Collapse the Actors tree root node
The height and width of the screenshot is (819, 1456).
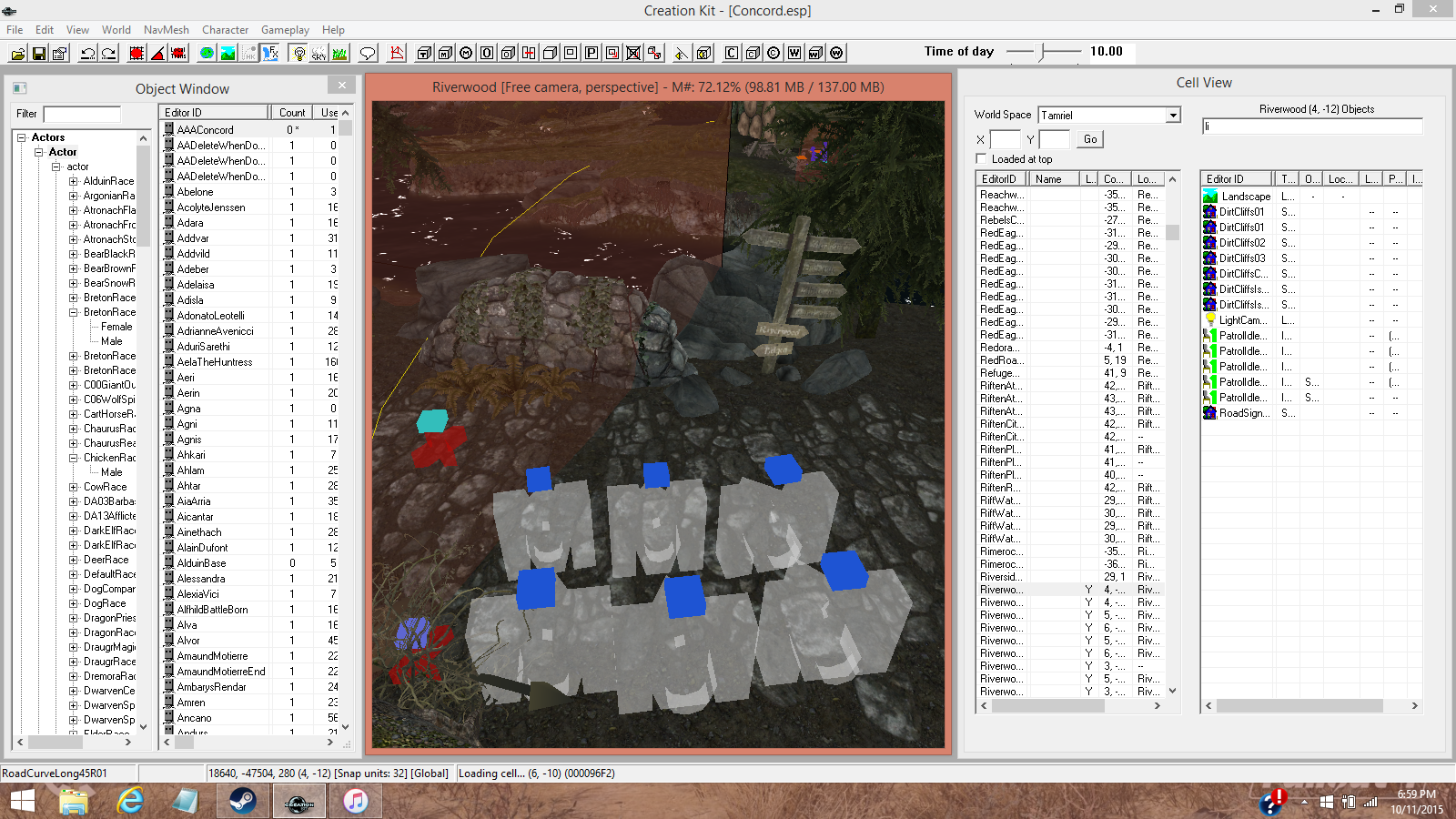click(22, 137)
